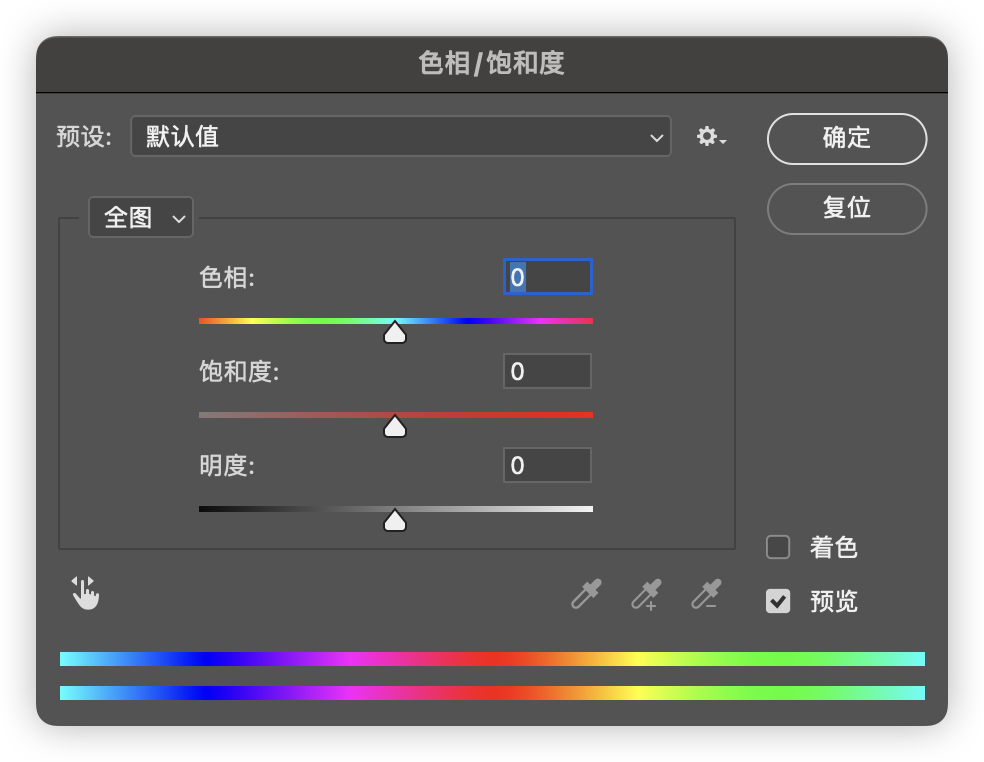Click the lower color spectrum bar

pos(492,692)
